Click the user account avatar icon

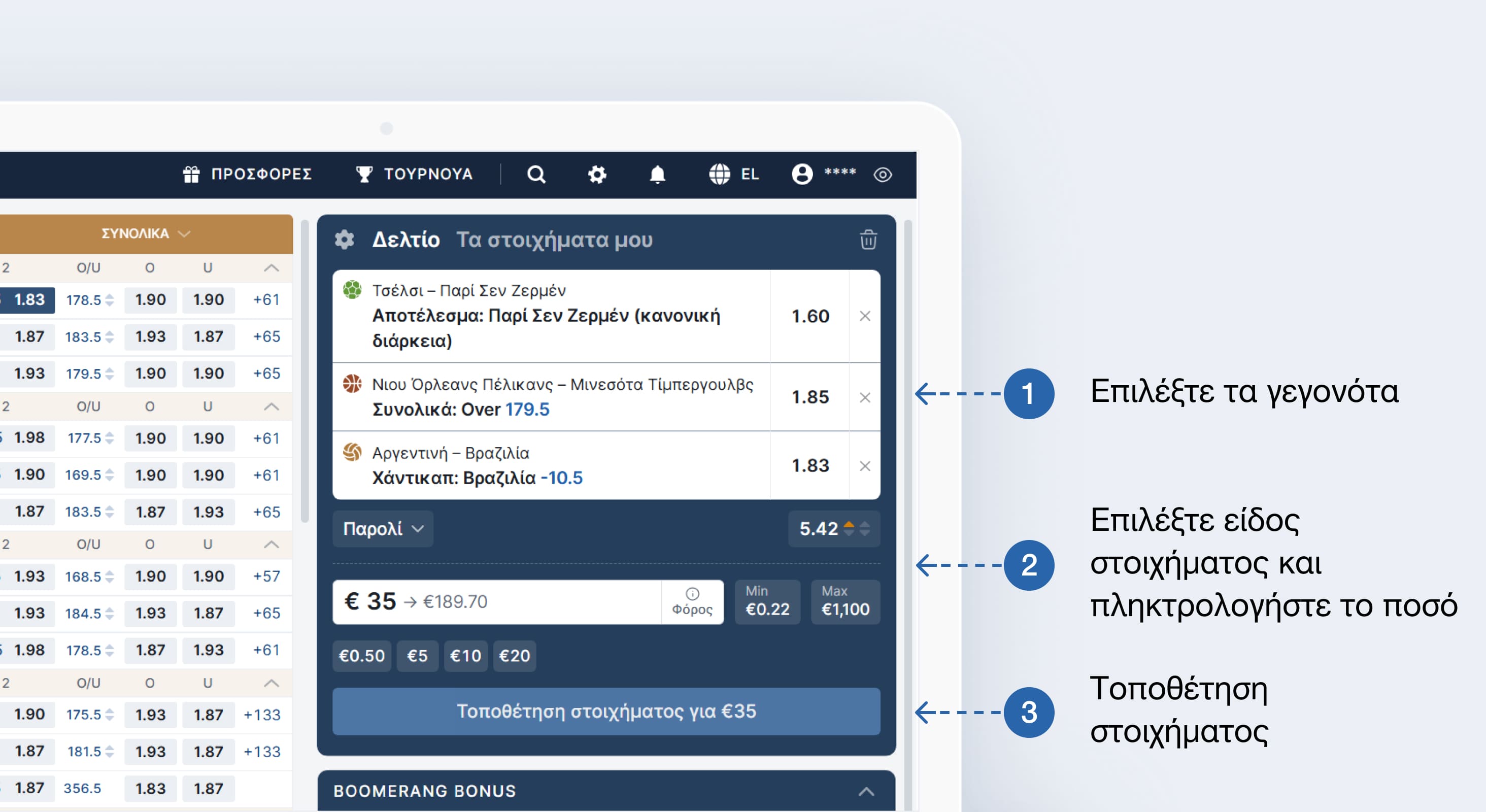(802, 174)
